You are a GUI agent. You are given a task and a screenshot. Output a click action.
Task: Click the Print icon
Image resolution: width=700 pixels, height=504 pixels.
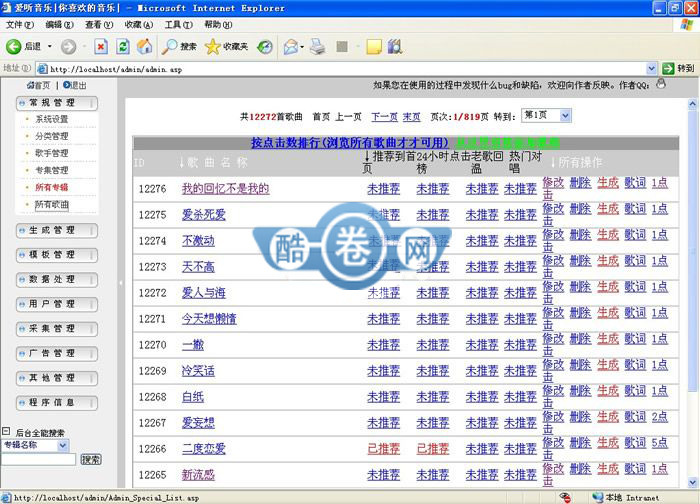tap(318, 46)
